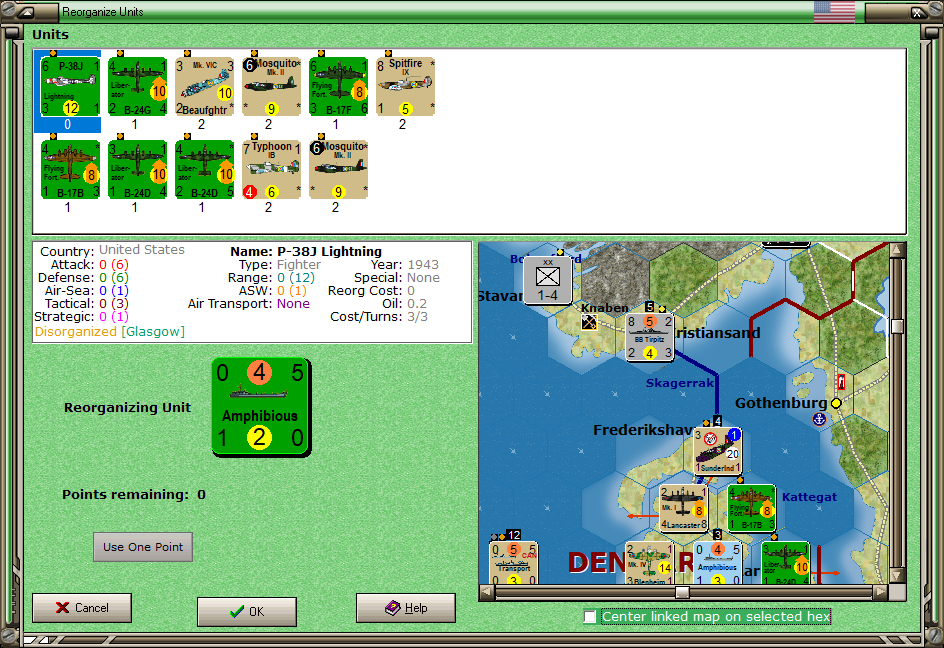Image resolution: width=944 pixels, height=648 pixels.
Task: Click the Blenheim aircraft on the map
Action: click(x=649, y=563)
